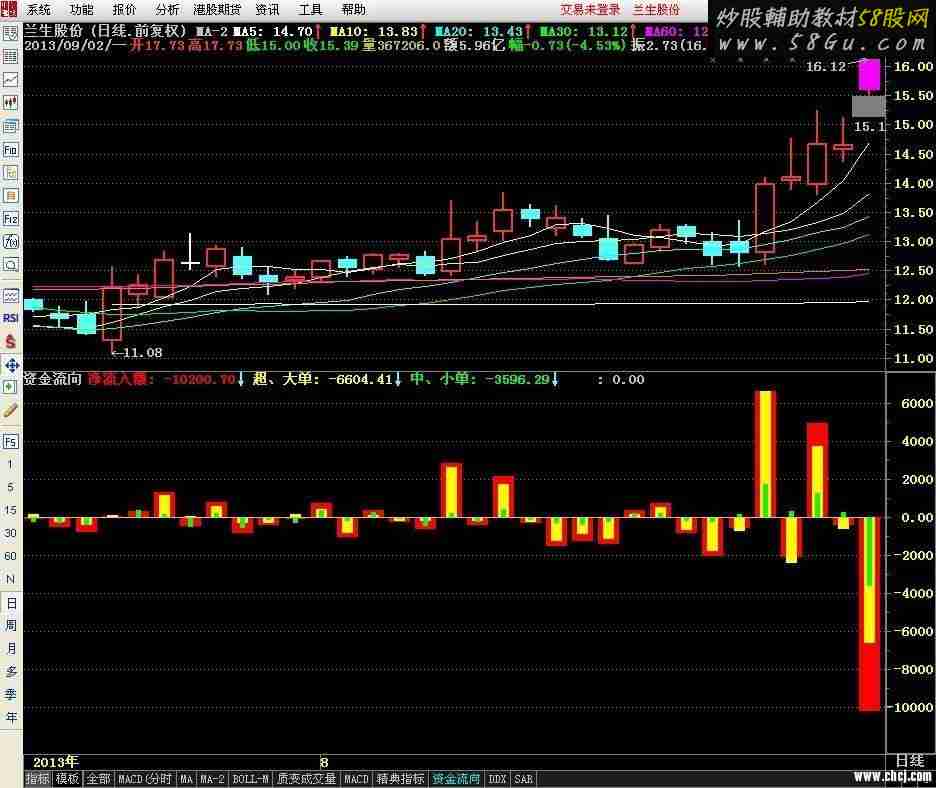Click the wave indicator icon
The height and width of the screenshot is (788, 936).
click(10, 296)
